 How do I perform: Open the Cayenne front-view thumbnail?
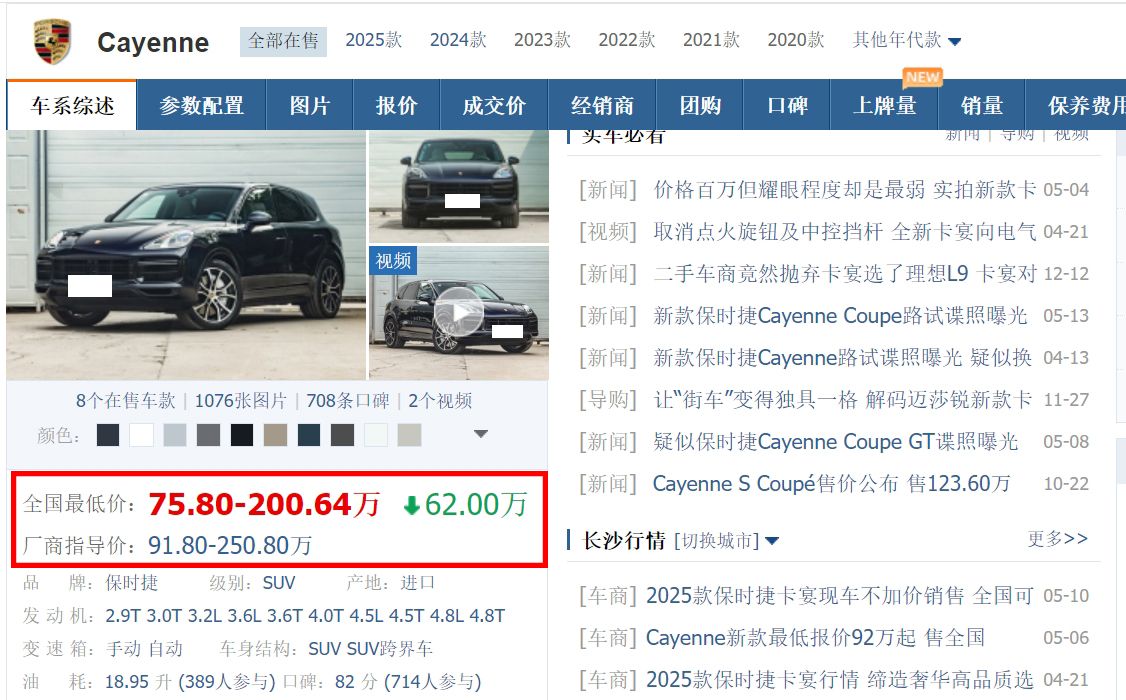(x=459, y=187)
